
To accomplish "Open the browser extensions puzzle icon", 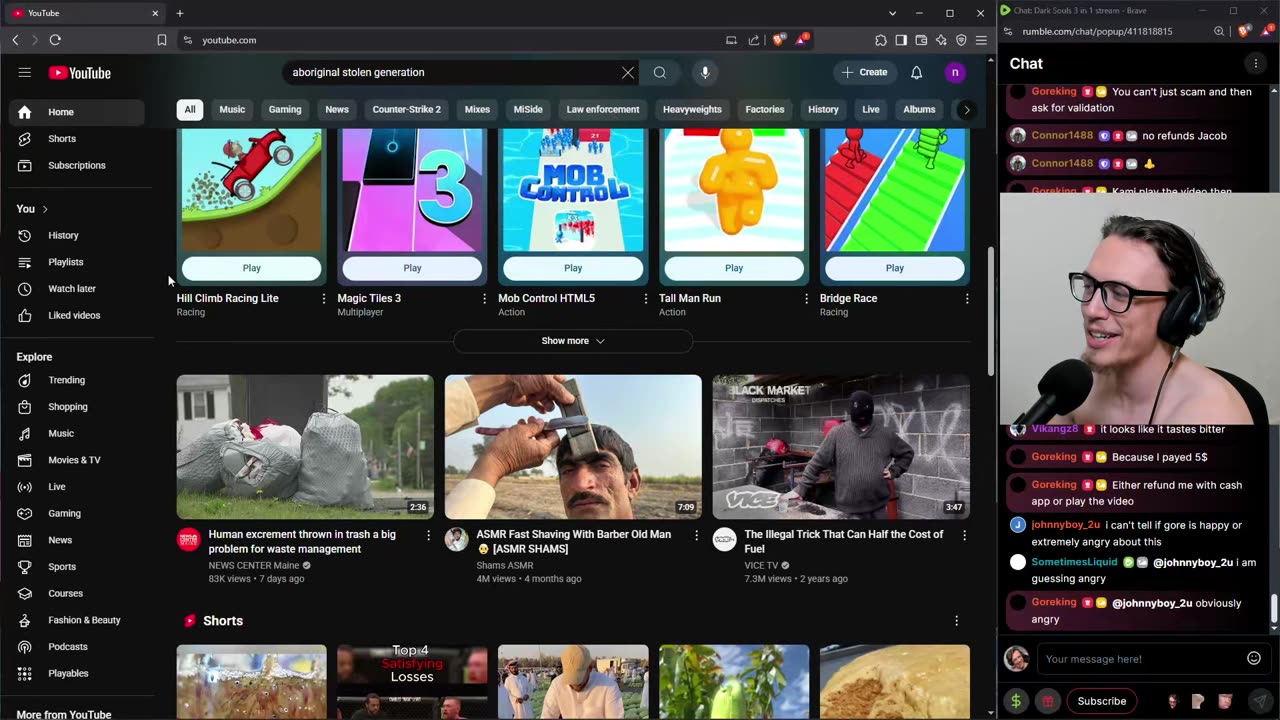I will pos(880,40).
